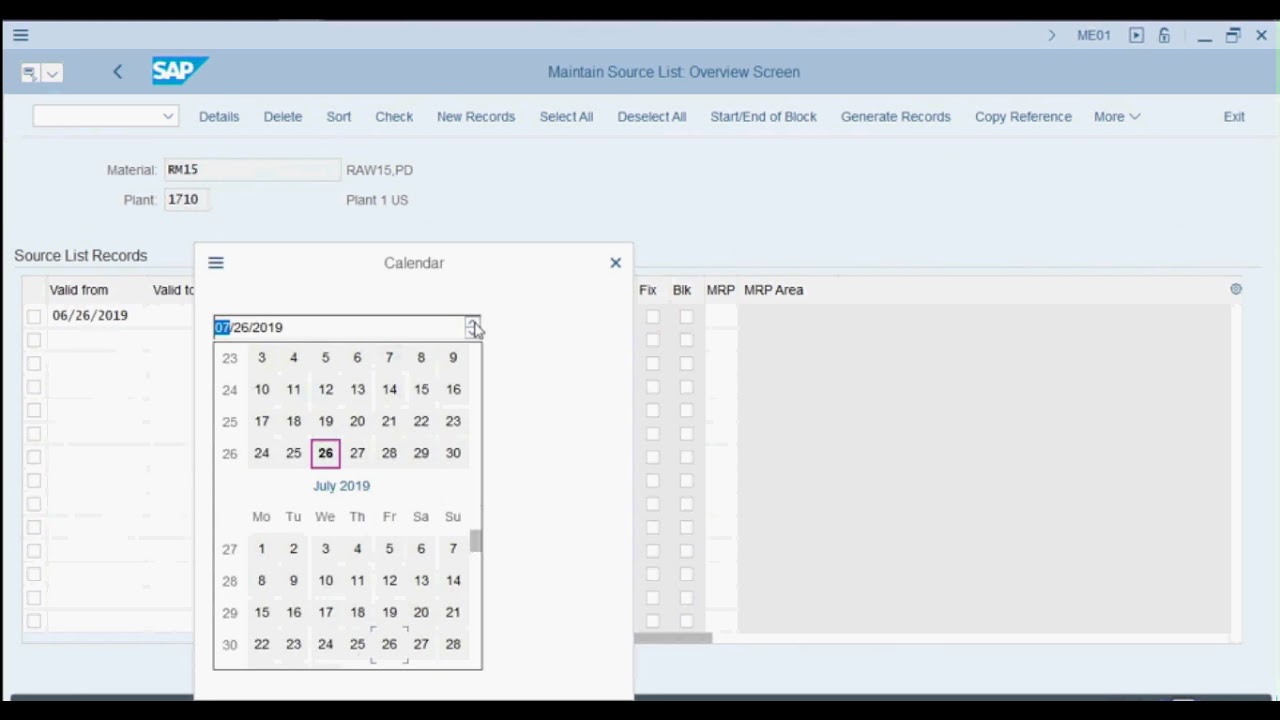1280x720 pixels.
Task: Open the Details toolbar item
Action: (x=219, y=117)
